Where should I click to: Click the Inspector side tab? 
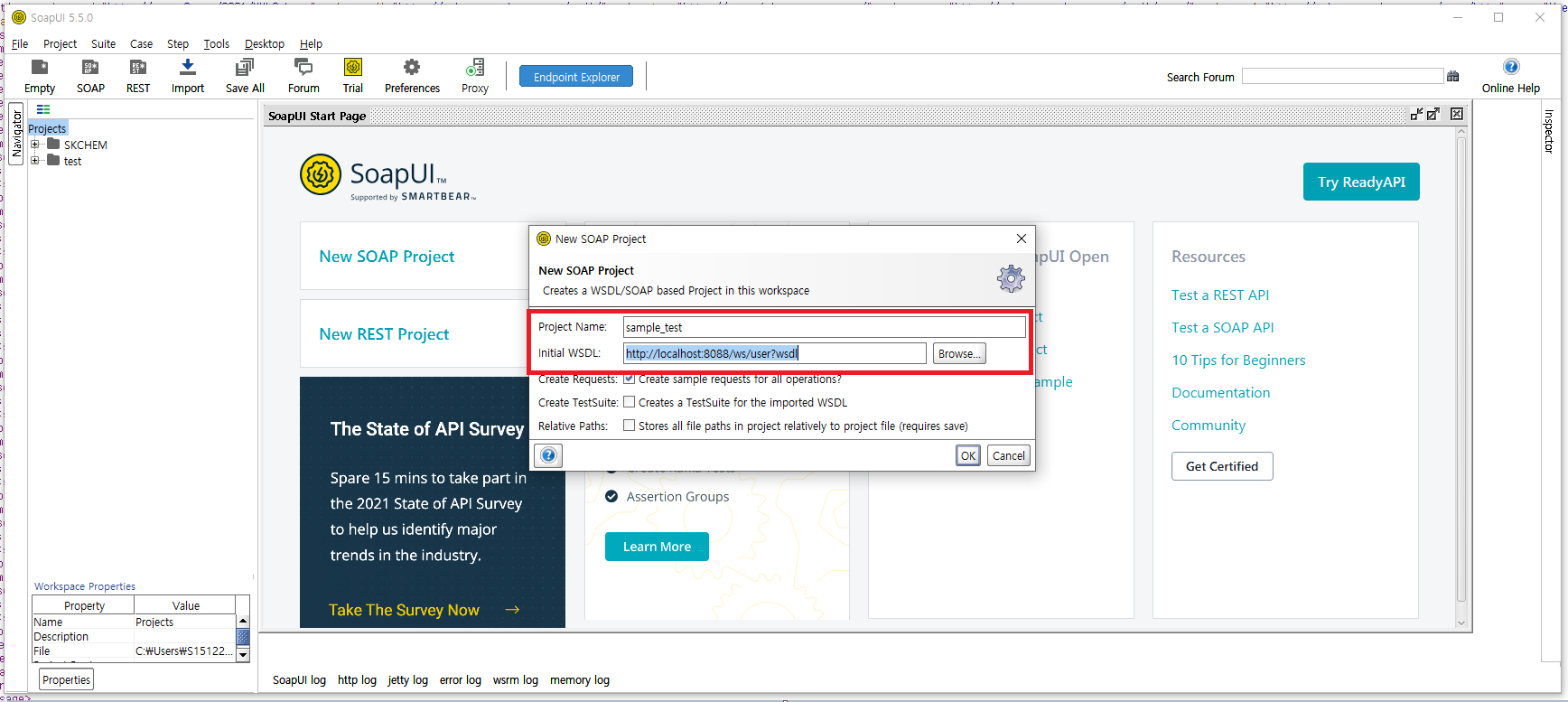[x=1548, y=131]
